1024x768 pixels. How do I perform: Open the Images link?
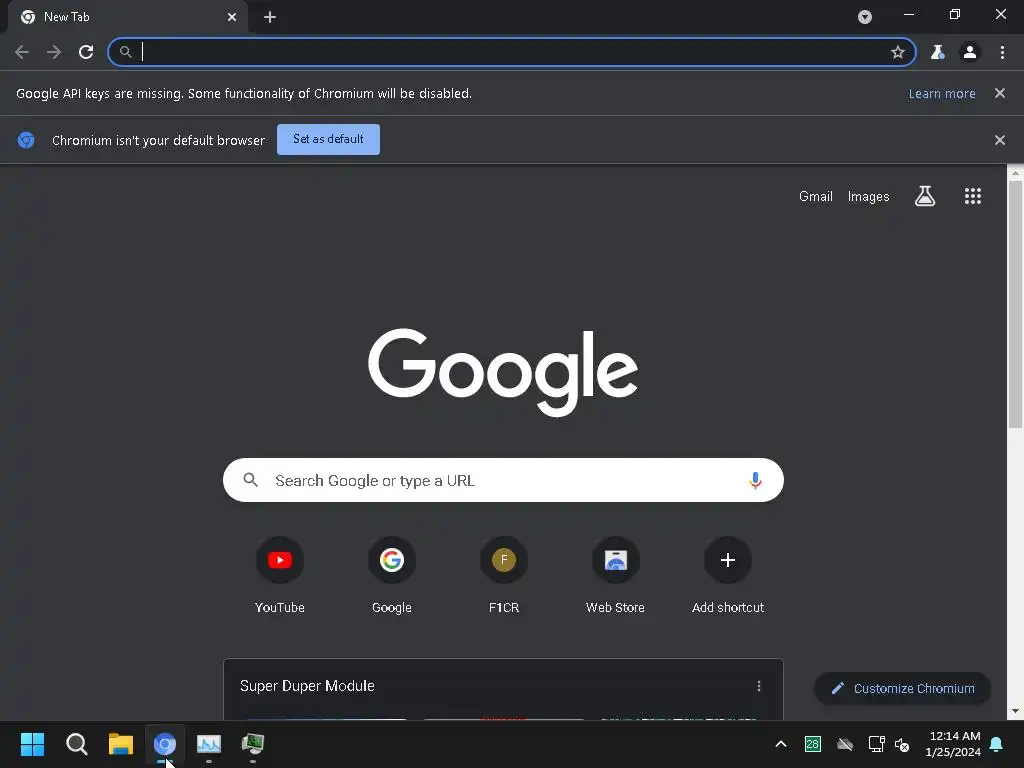[868, 197]
